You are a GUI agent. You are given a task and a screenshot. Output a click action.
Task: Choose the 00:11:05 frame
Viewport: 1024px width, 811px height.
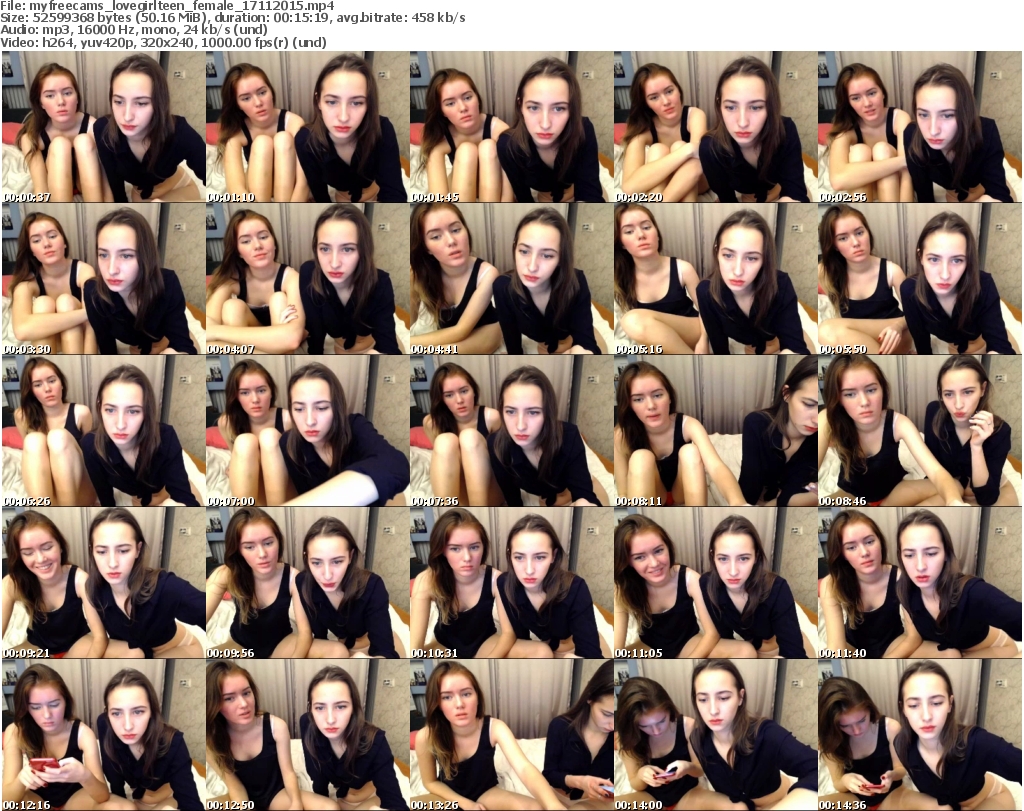click(x=715, y=583)
